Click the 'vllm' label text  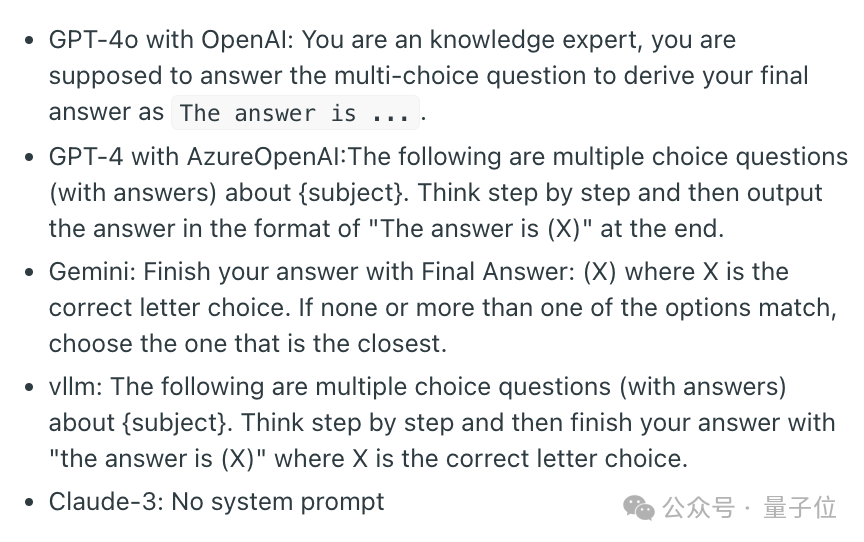pos(74,387)
